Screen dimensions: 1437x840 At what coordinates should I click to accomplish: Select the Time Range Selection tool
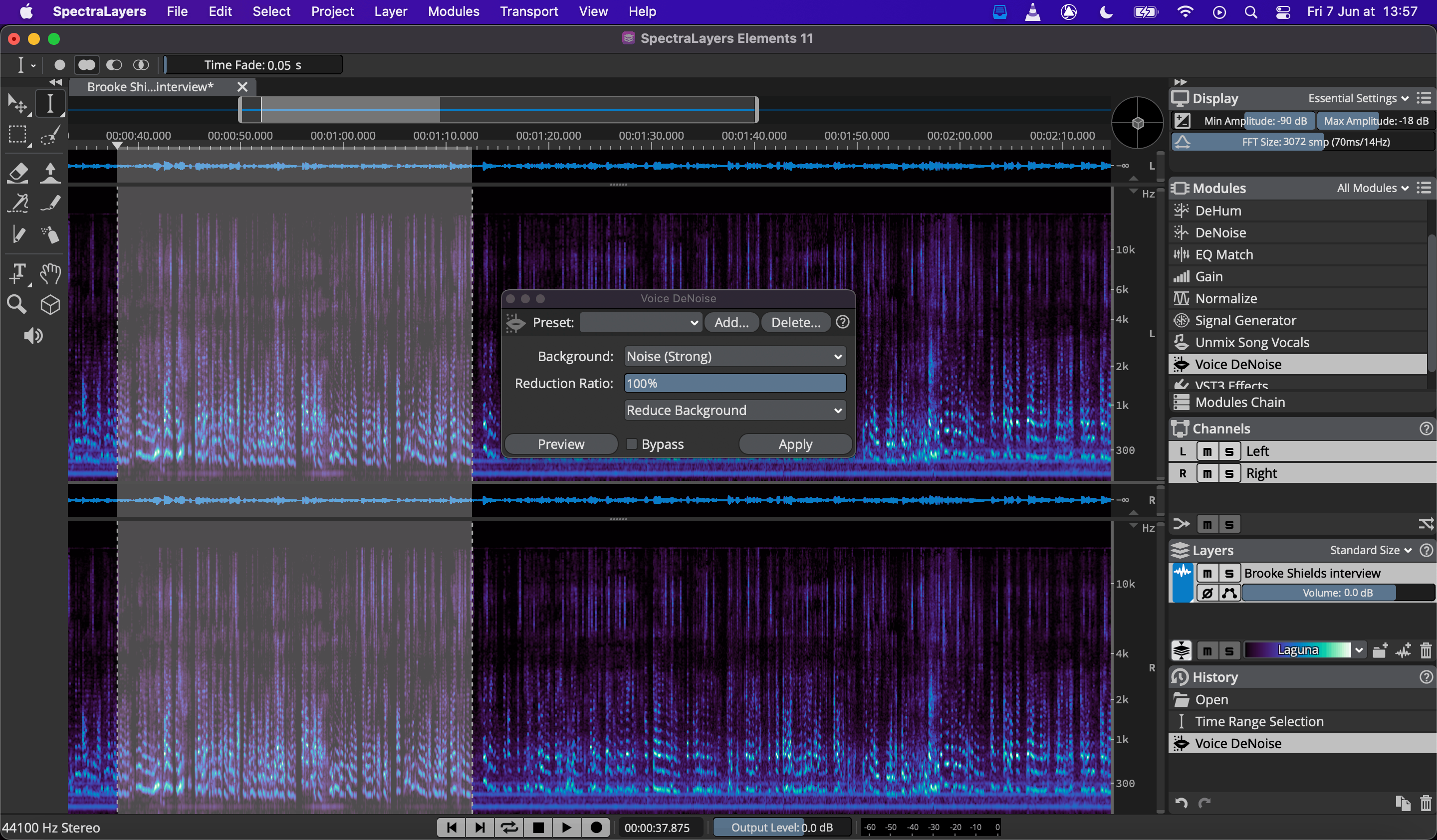click(x=50, y=104)
